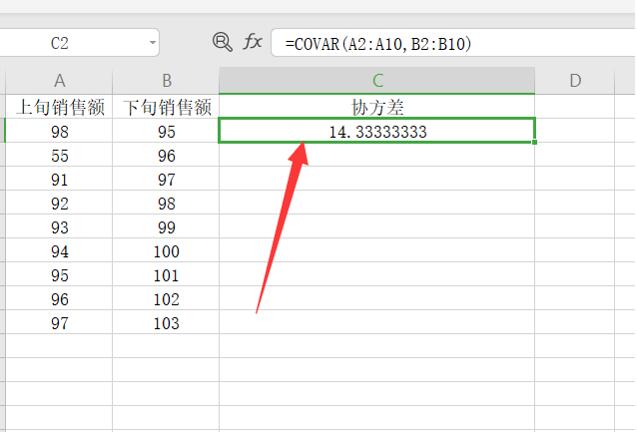The height and width of the screenshot is (432, 637).
Task: Select the column D header
Action: pyautogui.click(x=575, y=81)
